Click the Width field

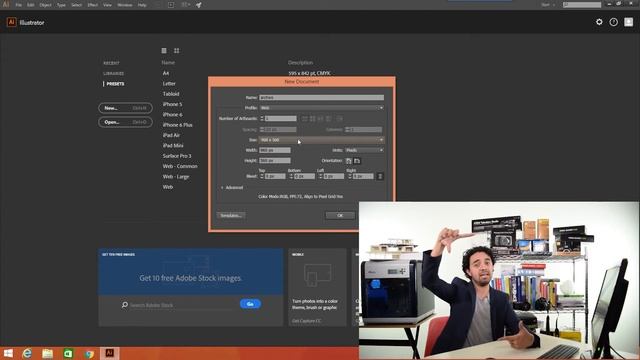click(x=275, y=150)
